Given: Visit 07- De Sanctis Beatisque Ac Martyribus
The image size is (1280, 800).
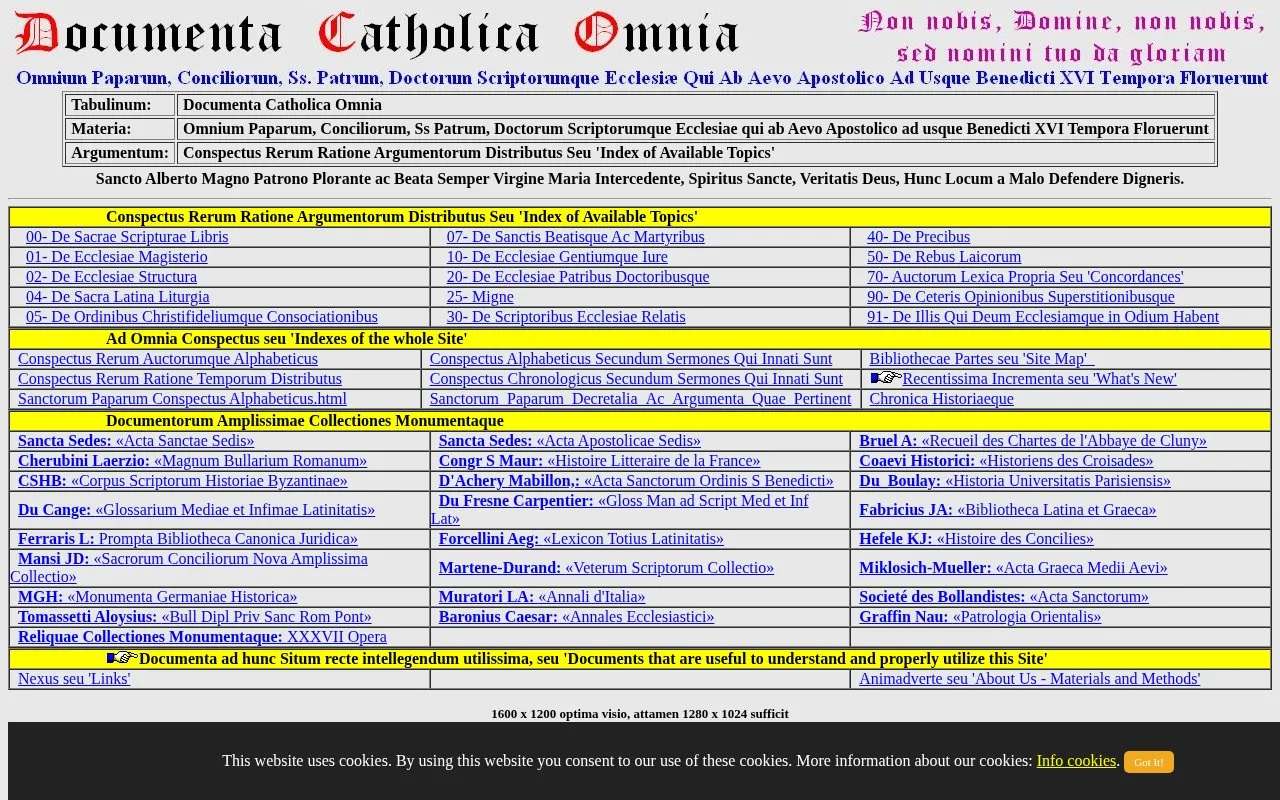Looking at the screenshot, I should tap(575, 237).
